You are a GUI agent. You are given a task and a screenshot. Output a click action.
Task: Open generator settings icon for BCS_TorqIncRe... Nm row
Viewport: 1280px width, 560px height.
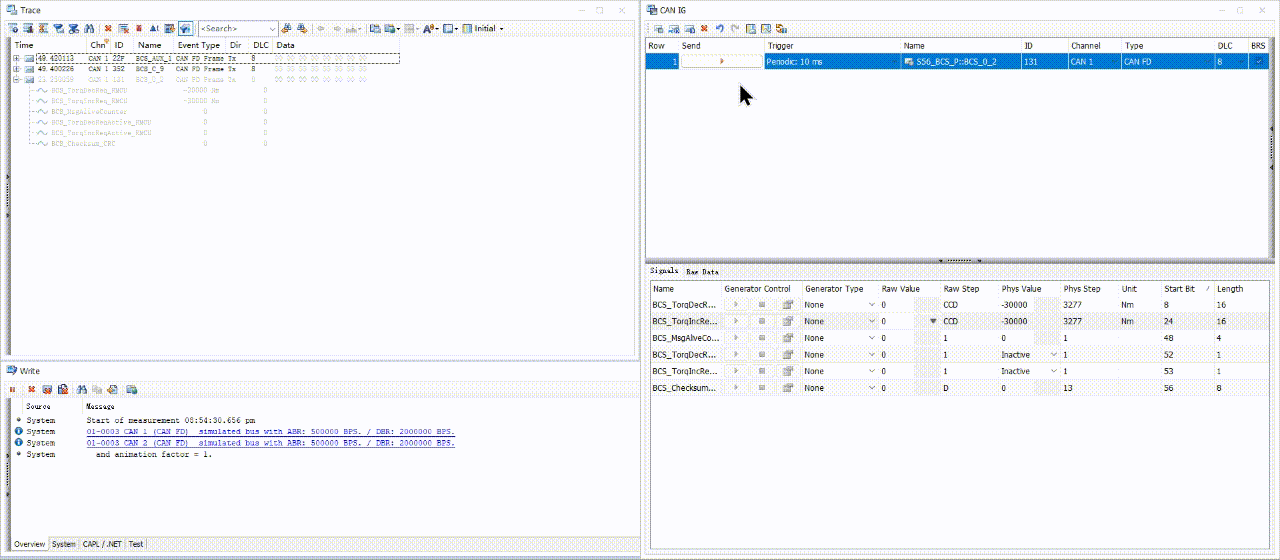point(787,321)
